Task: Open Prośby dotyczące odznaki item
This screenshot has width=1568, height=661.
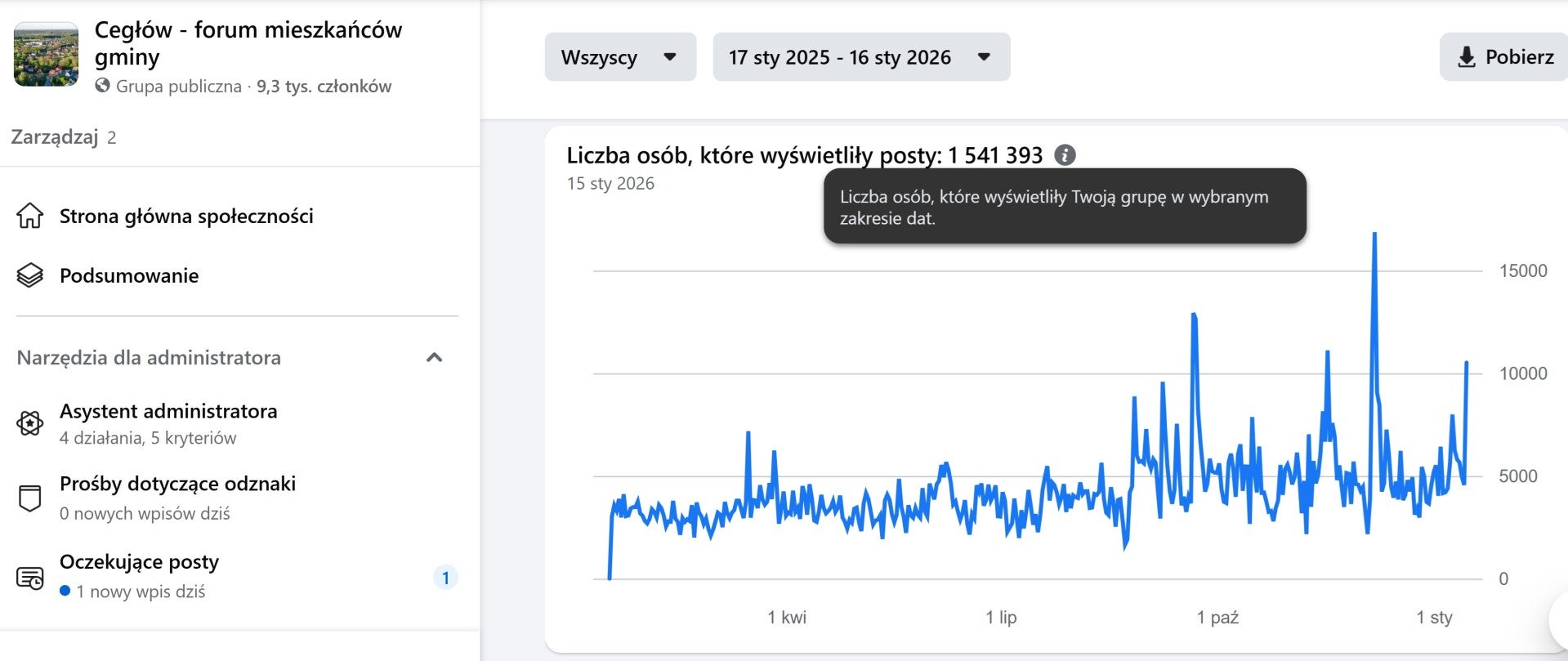Action: pyautogui.click(x=177, y=484)
